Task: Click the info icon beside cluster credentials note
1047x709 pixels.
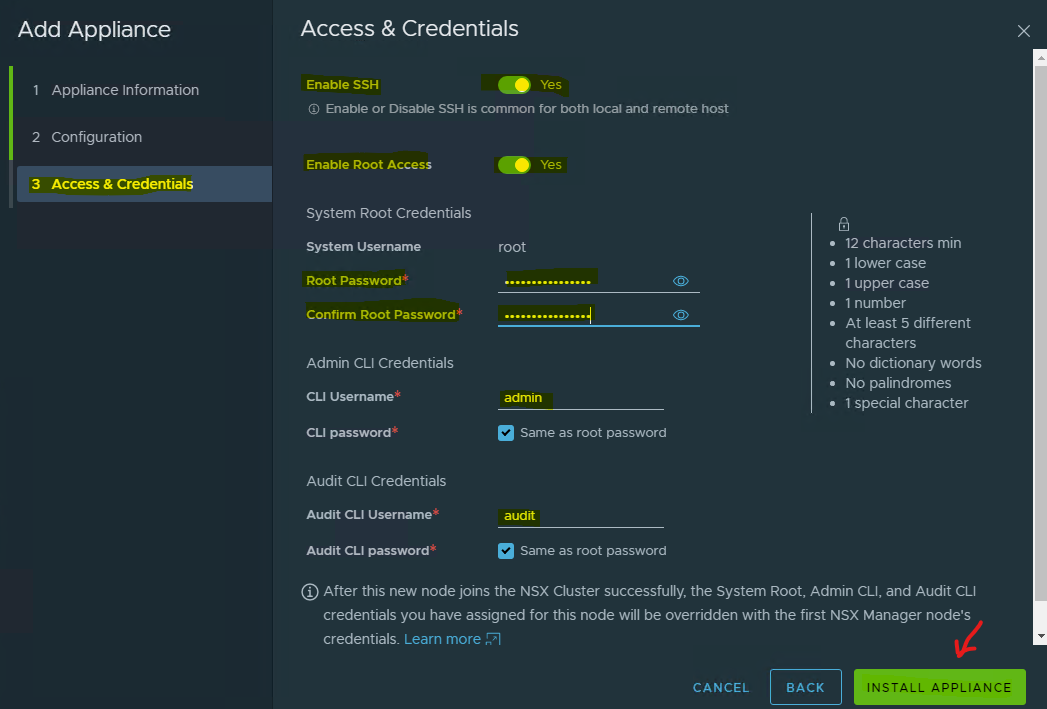Action: tap(310, 592)
